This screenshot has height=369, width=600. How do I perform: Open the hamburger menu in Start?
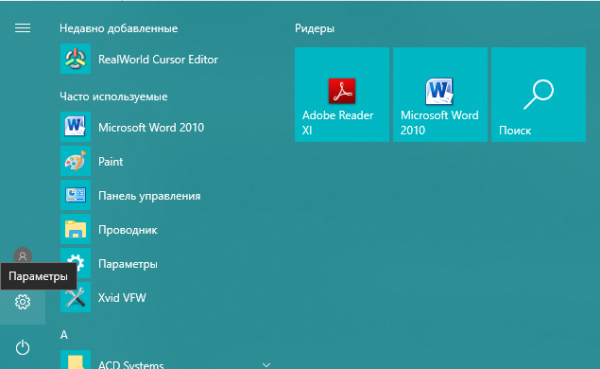point(23,28)
